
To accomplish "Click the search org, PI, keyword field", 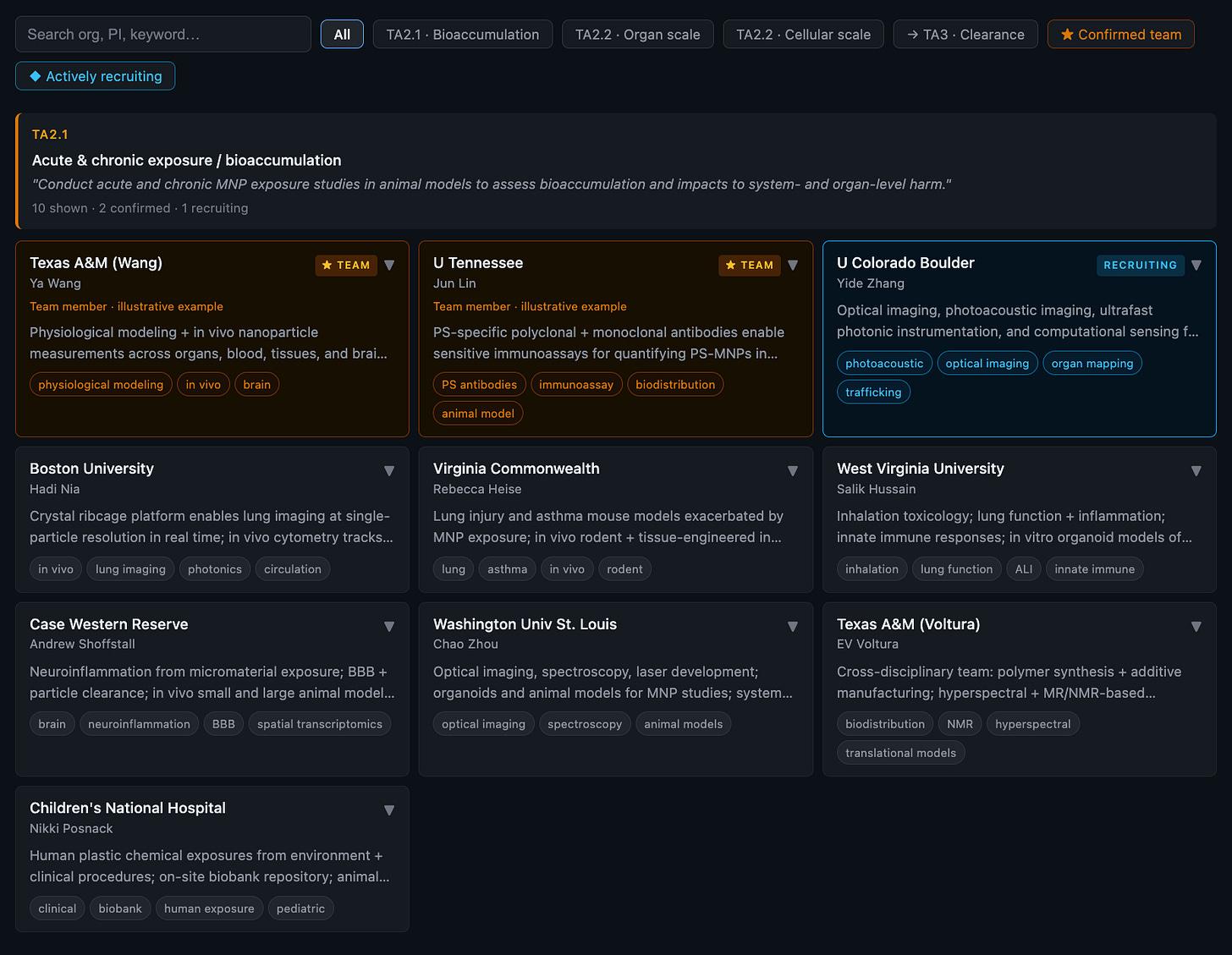I will click(x=163, y=35).
